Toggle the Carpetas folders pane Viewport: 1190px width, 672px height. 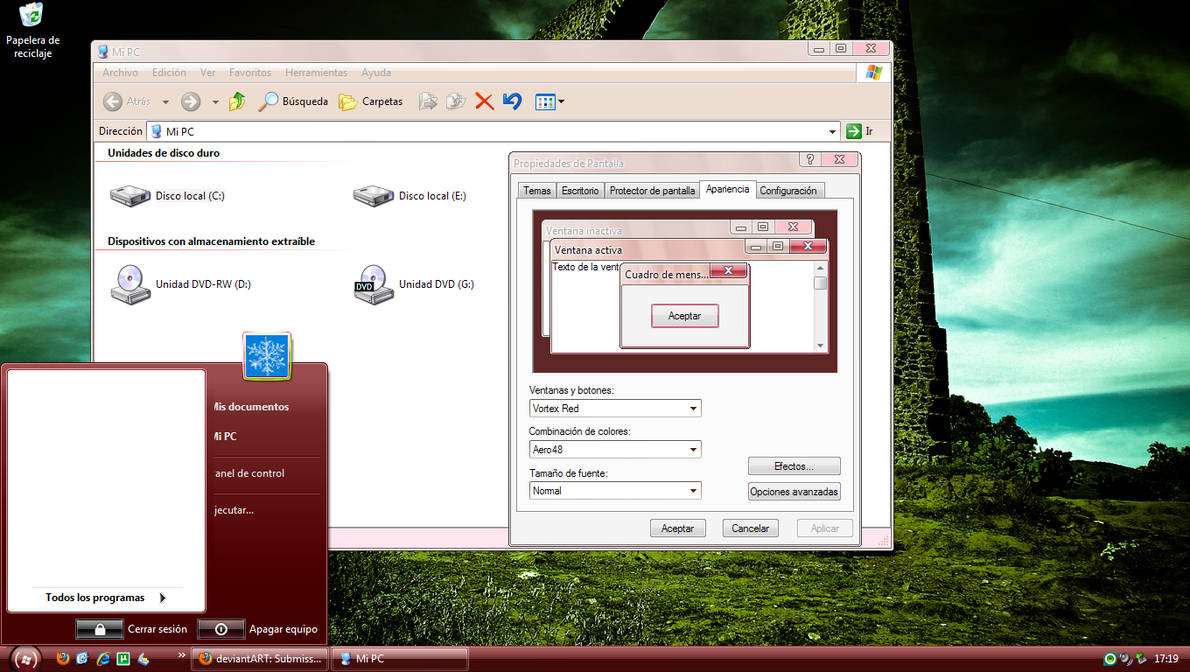[371, 101]
